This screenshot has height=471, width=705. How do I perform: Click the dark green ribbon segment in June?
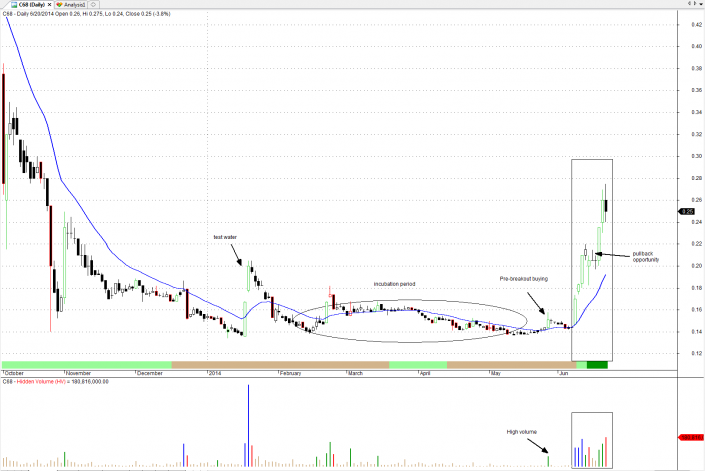(x=598, y=365)
